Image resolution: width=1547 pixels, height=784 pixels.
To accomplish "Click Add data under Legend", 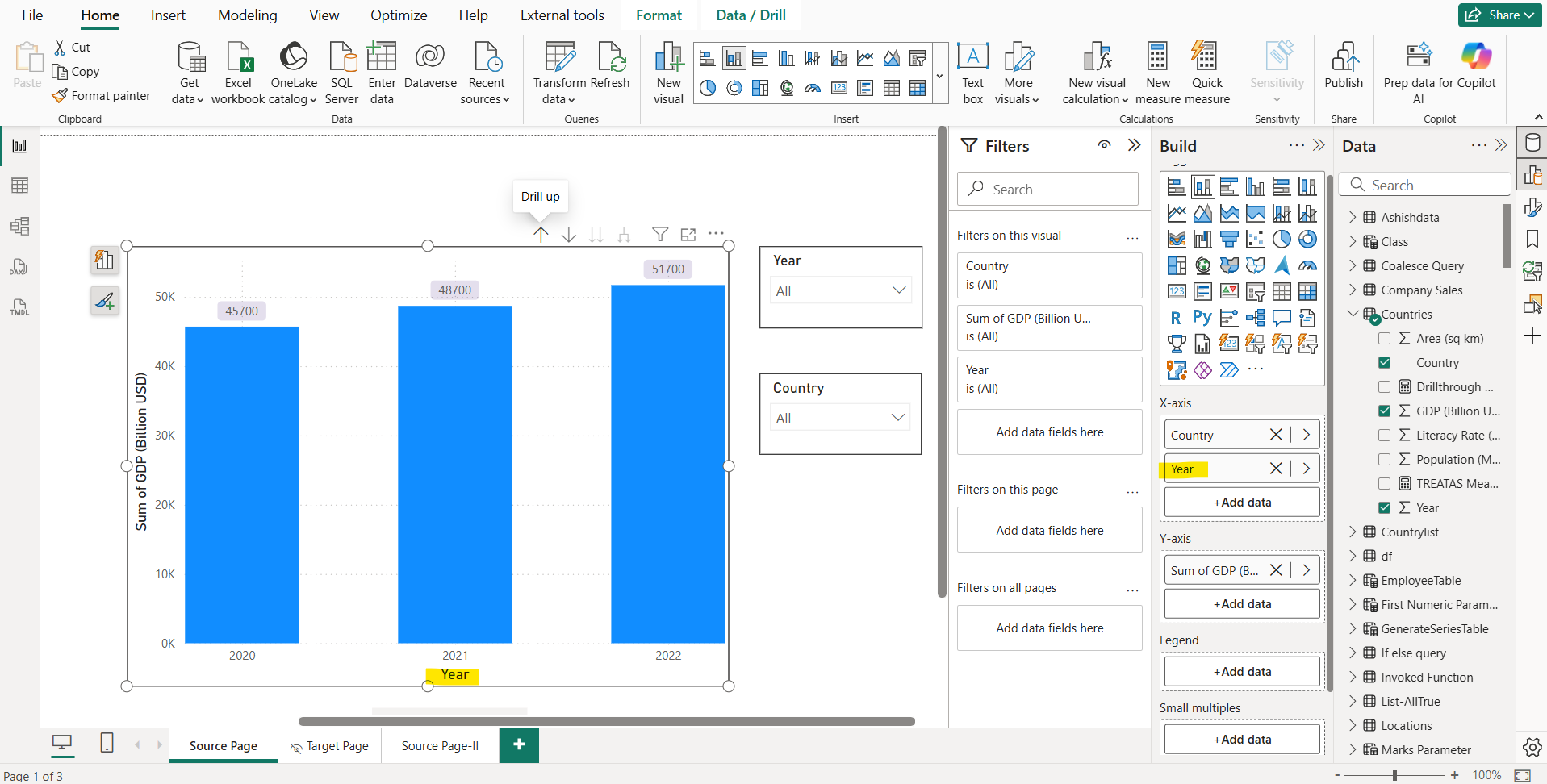I will [x=1242, y=670].
